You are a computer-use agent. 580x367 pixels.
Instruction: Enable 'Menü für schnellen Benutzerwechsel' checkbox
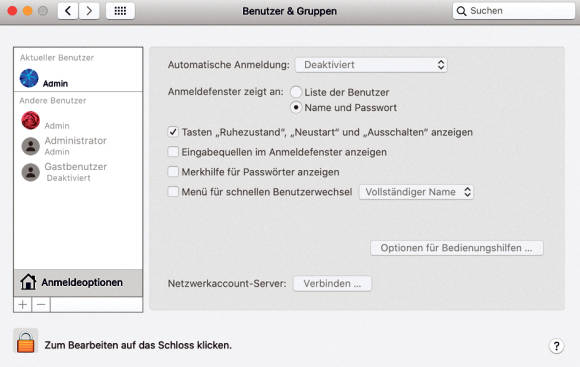point(173,192)
